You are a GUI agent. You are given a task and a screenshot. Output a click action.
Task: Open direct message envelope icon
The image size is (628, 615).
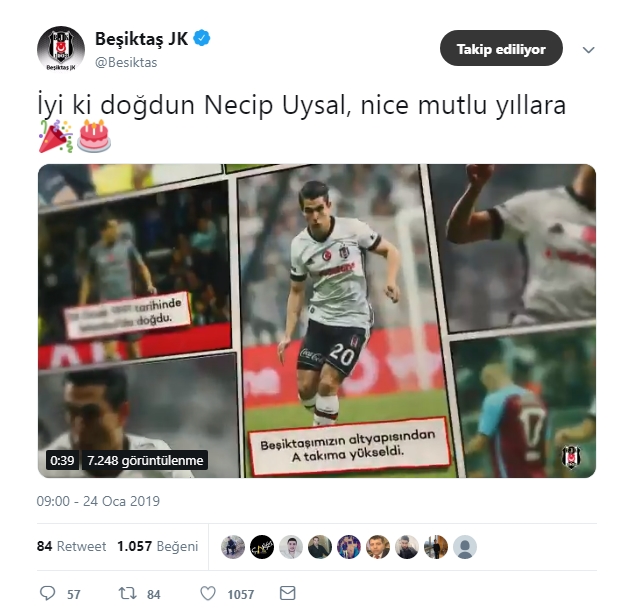[x=288, y=593]
